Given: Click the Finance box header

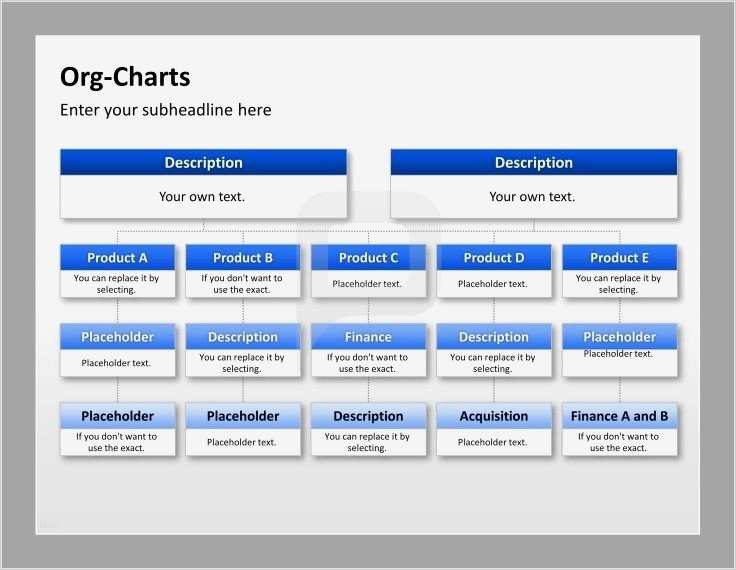Looking at the screenshot, I should (x=368, y=337).
